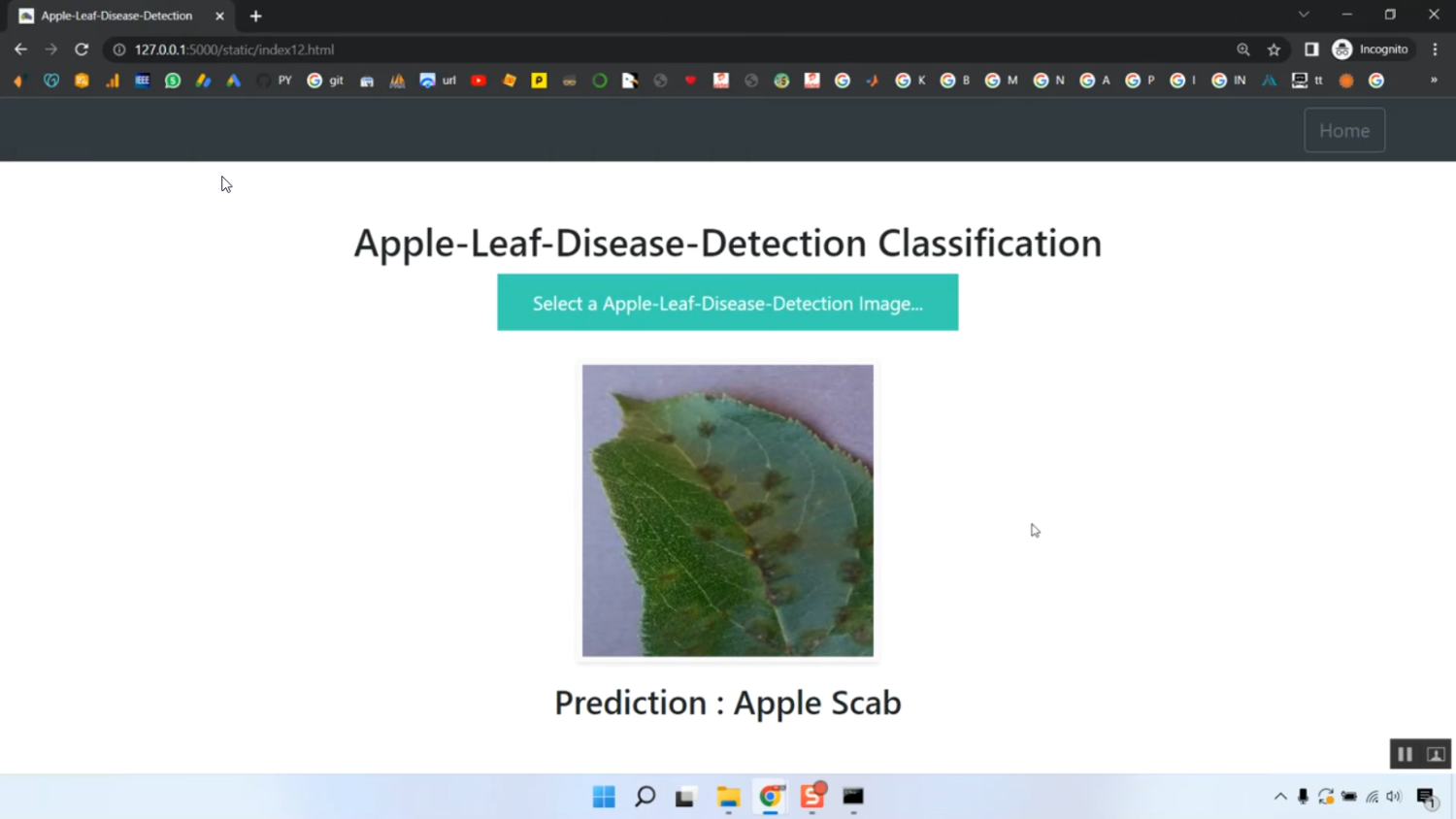Toggle the browser side panel
Viewport: 1456px width, 819px height.
(1311, 49)
